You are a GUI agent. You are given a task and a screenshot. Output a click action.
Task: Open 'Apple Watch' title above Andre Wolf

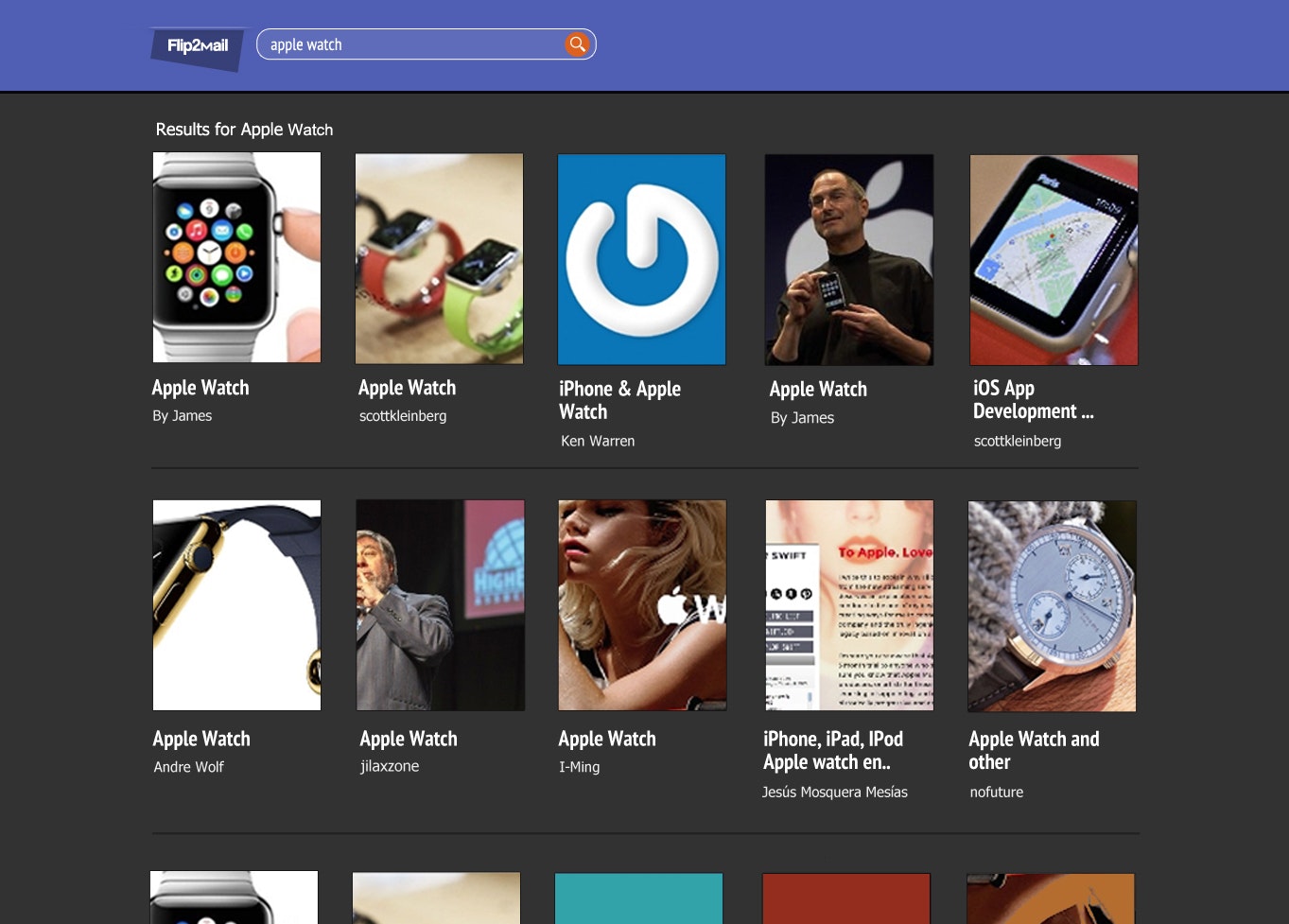201,739
